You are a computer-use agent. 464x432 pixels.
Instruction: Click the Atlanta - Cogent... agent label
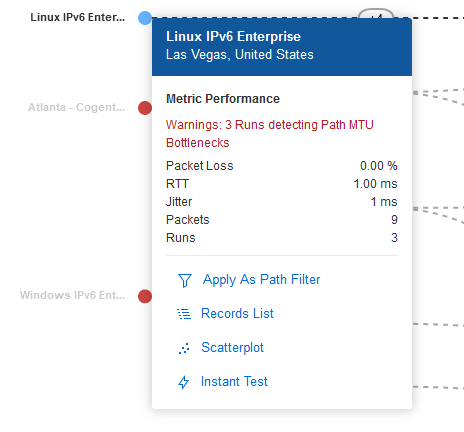77,107
